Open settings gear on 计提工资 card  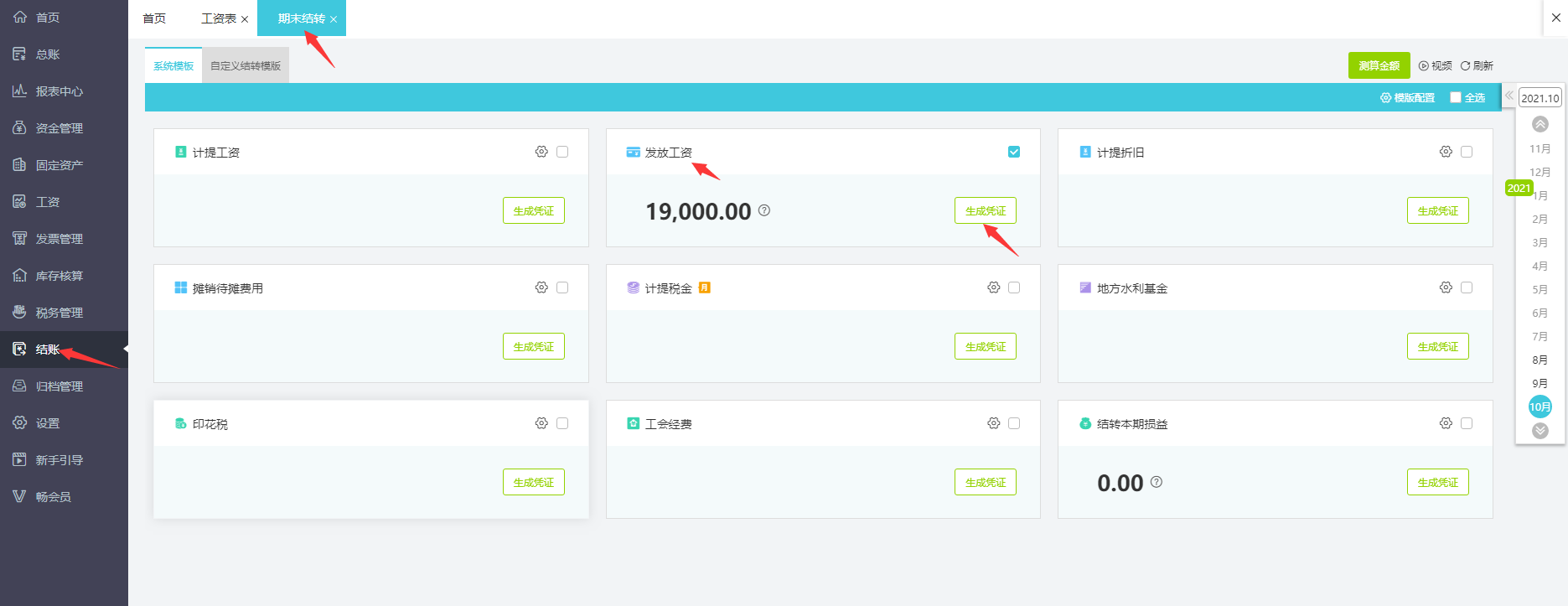coord(541,152)
